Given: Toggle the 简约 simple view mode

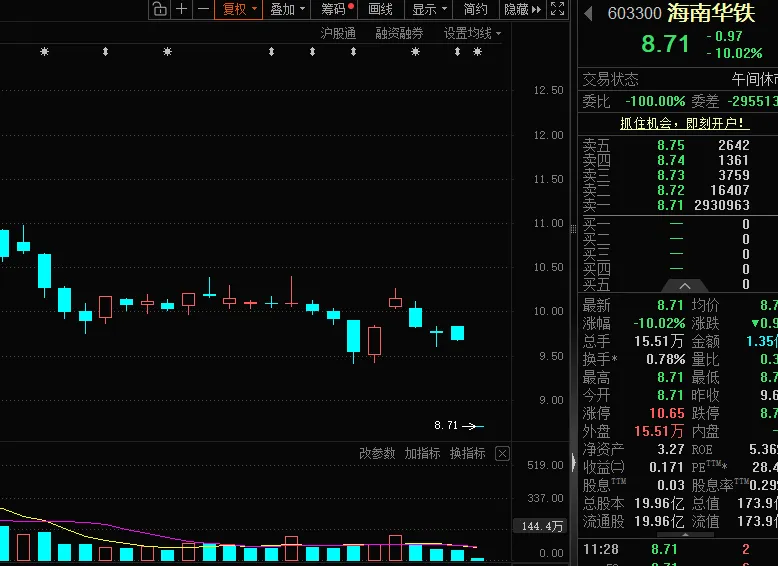Looking at the screenshot, I should click(x=476, y=9).
